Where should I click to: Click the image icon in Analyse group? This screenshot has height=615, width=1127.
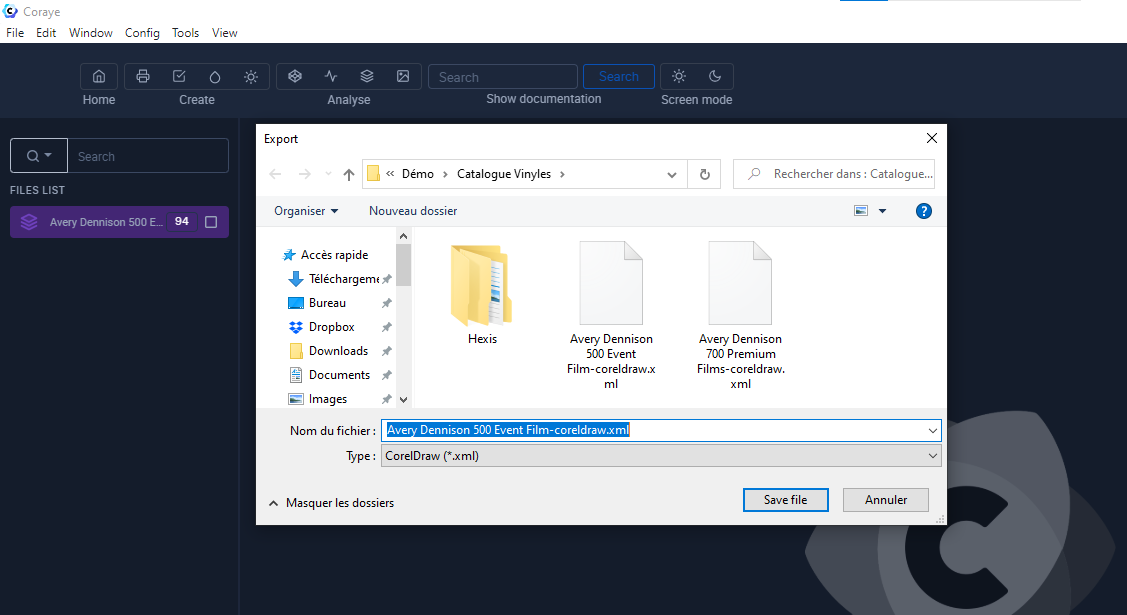pos(403,76)
